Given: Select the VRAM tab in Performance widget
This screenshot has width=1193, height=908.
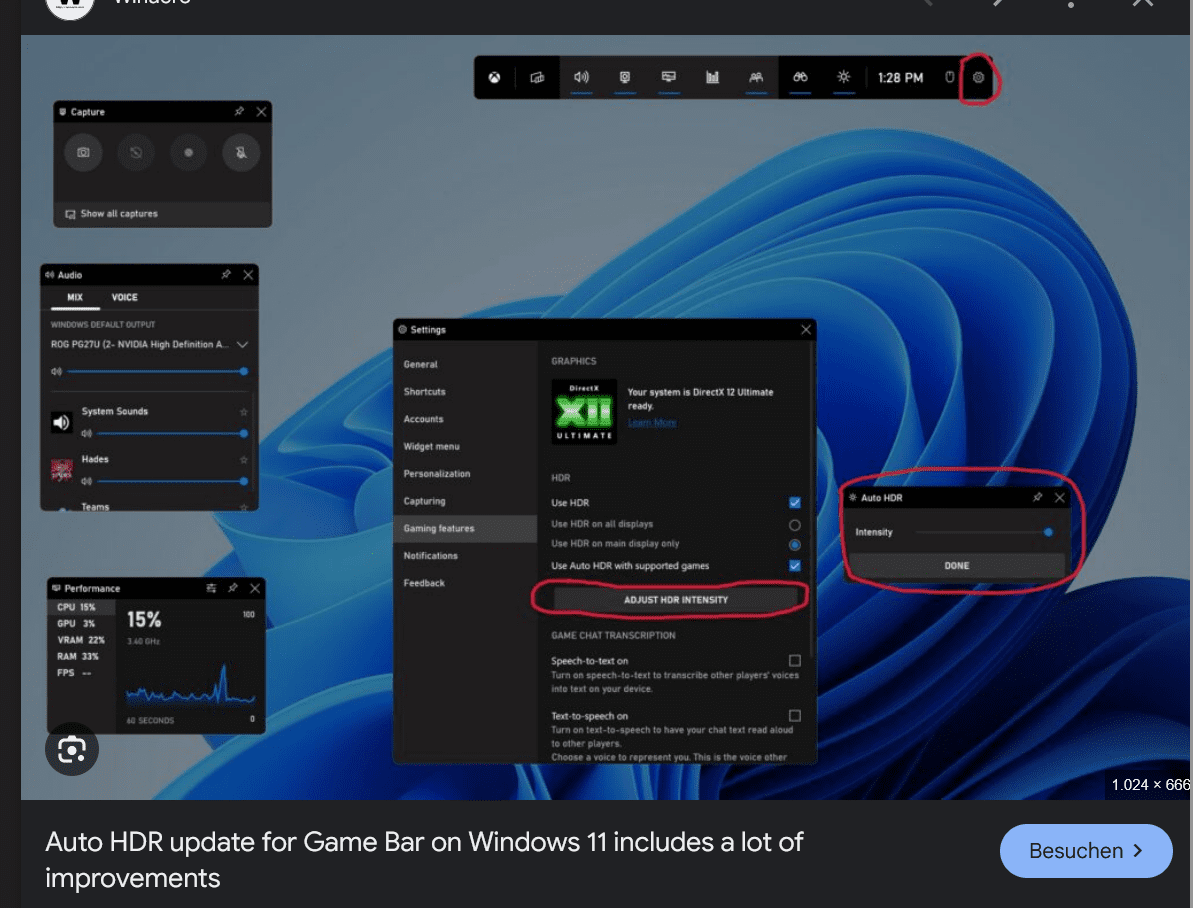Looking at the screenshot, I should tap(81, 640).
